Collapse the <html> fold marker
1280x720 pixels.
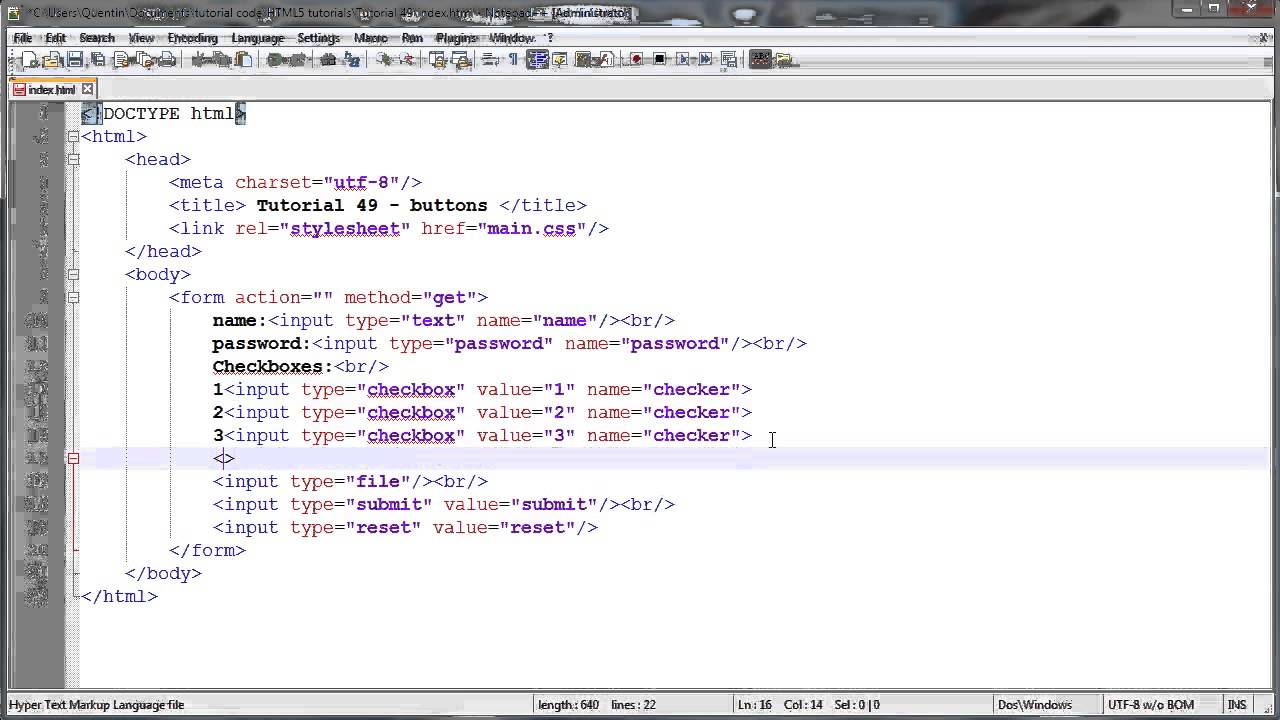pos(73,136)
